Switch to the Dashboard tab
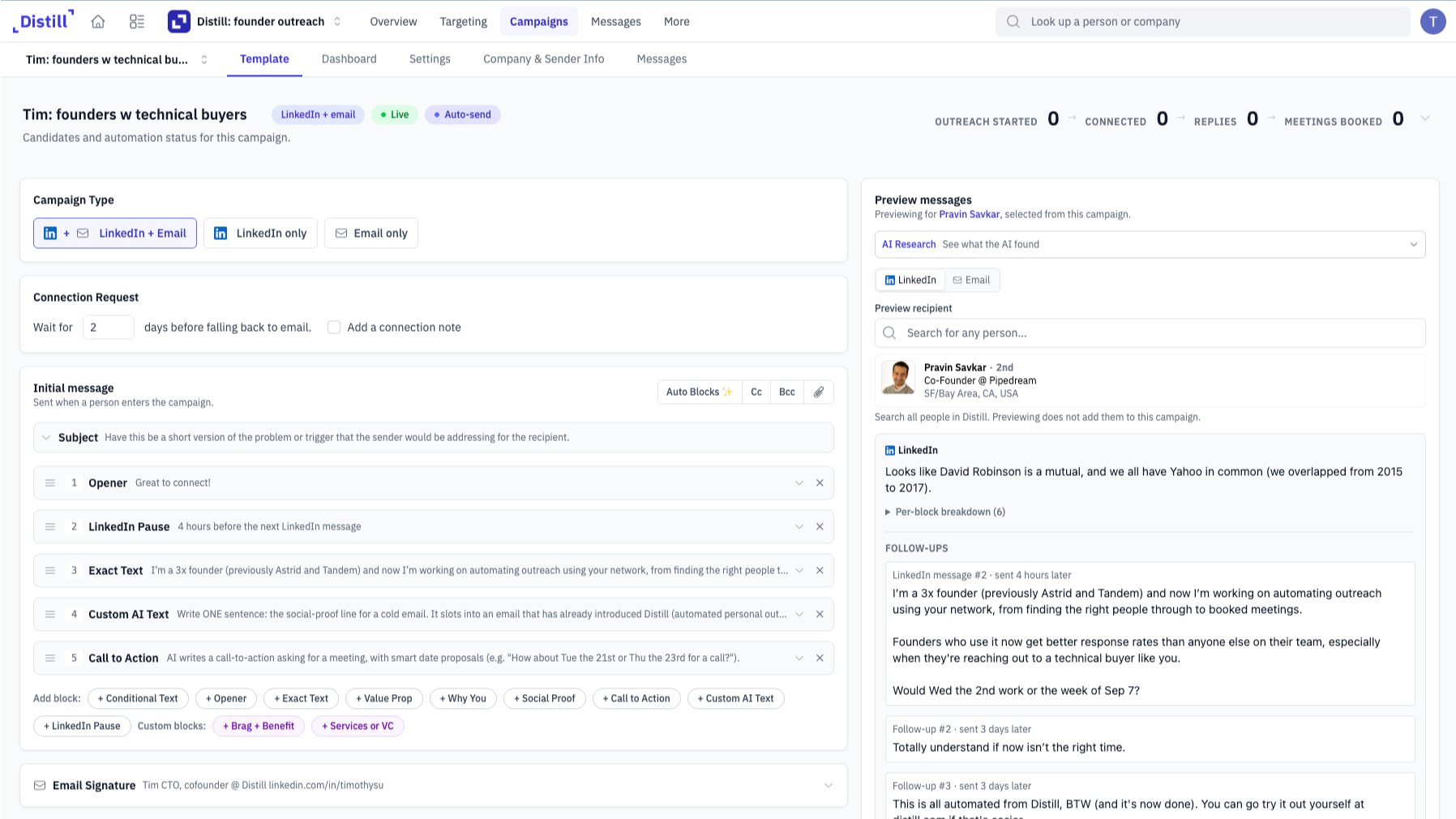 pyautogui.click(x=349, y=59)
